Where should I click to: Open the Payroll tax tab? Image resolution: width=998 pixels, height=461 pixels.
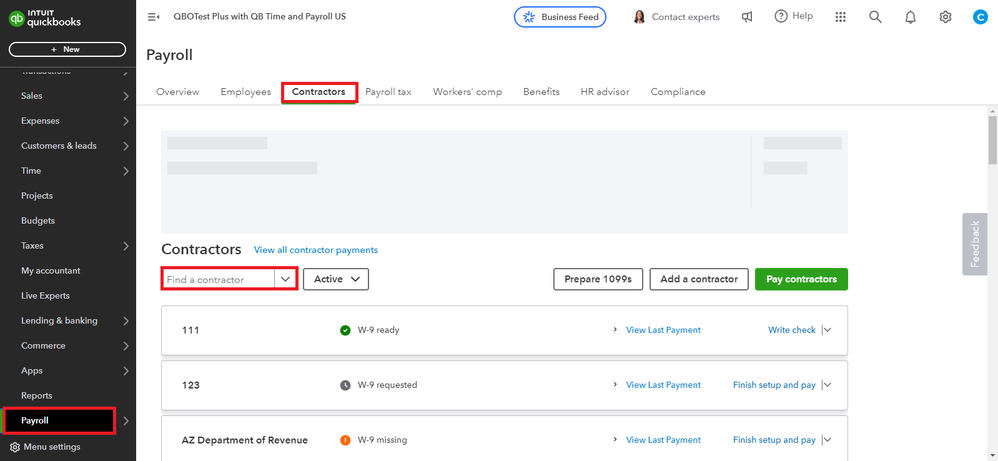coord(388,92)
